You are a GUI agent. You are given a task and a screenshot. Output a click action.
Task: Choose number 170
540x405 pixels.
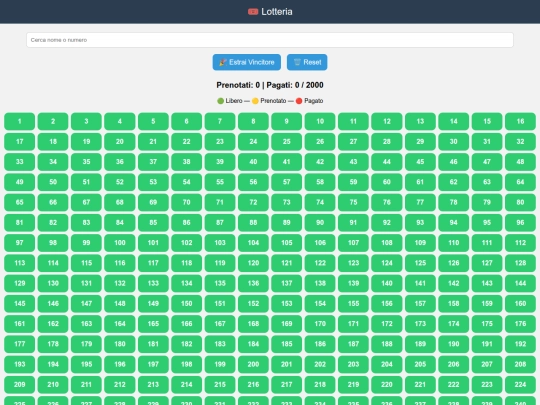(x=320, y=324)
